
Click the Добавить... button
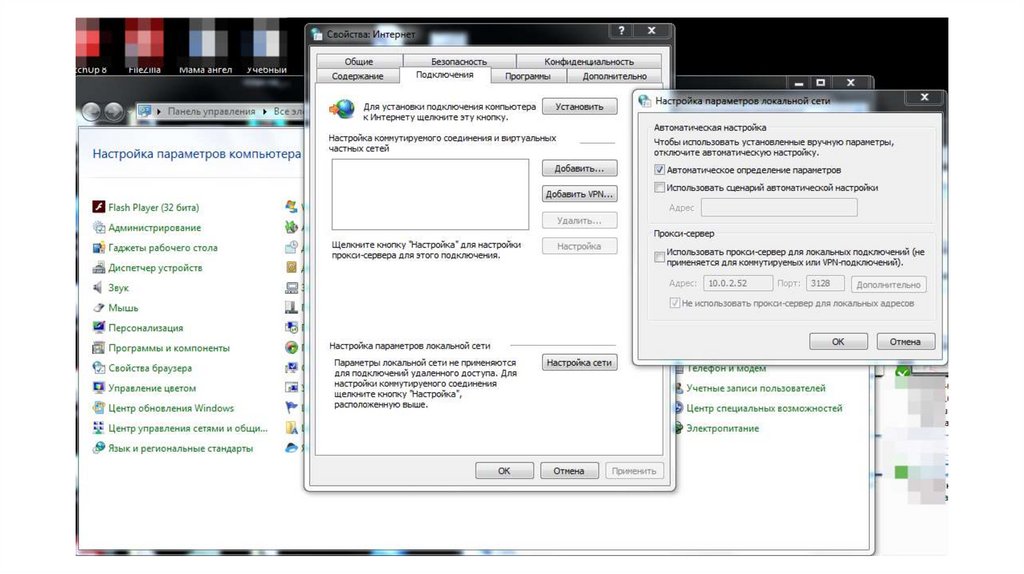point(579,168)
